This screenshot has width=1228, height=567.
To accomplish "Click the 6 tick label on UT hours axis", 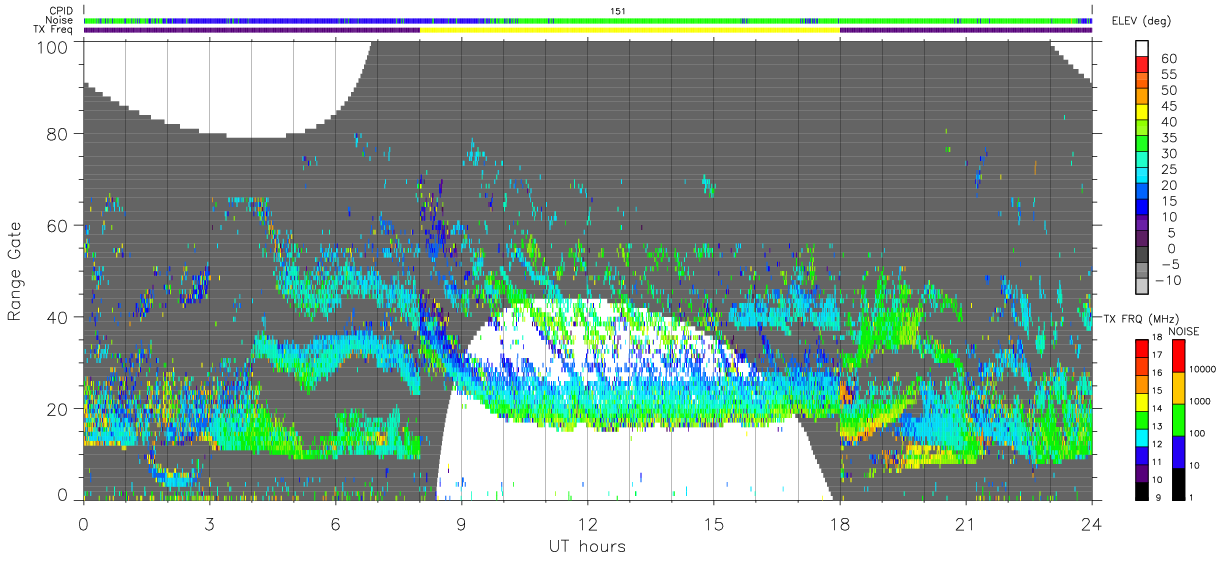I will pyautogui.click(x=336, y=523).
